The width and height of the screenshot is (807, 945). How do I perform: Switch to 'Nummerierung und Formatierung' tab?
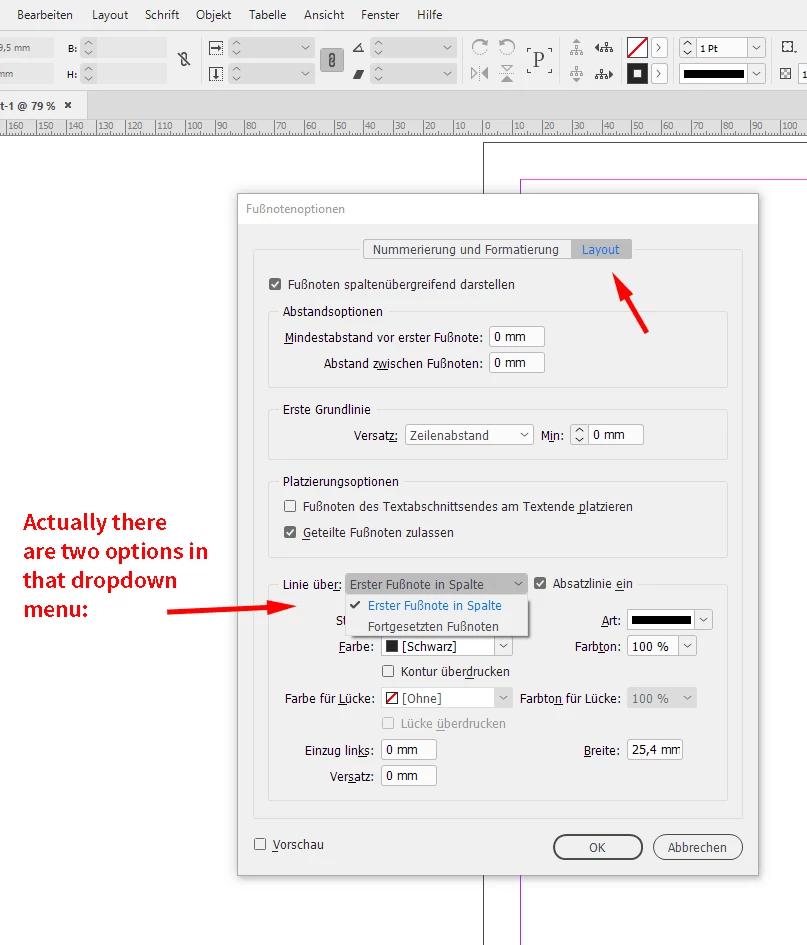tap(465, 250)
